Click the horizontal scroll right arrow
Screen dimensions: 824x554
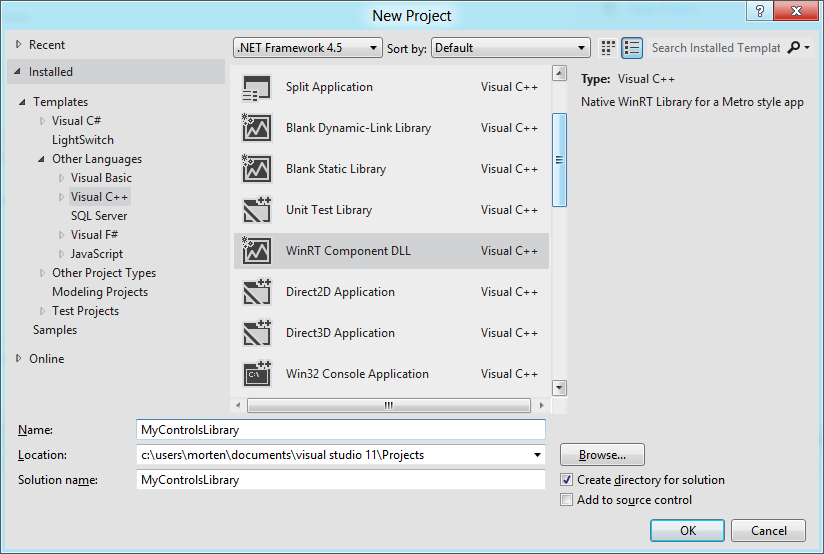click(x=541, y=405)
